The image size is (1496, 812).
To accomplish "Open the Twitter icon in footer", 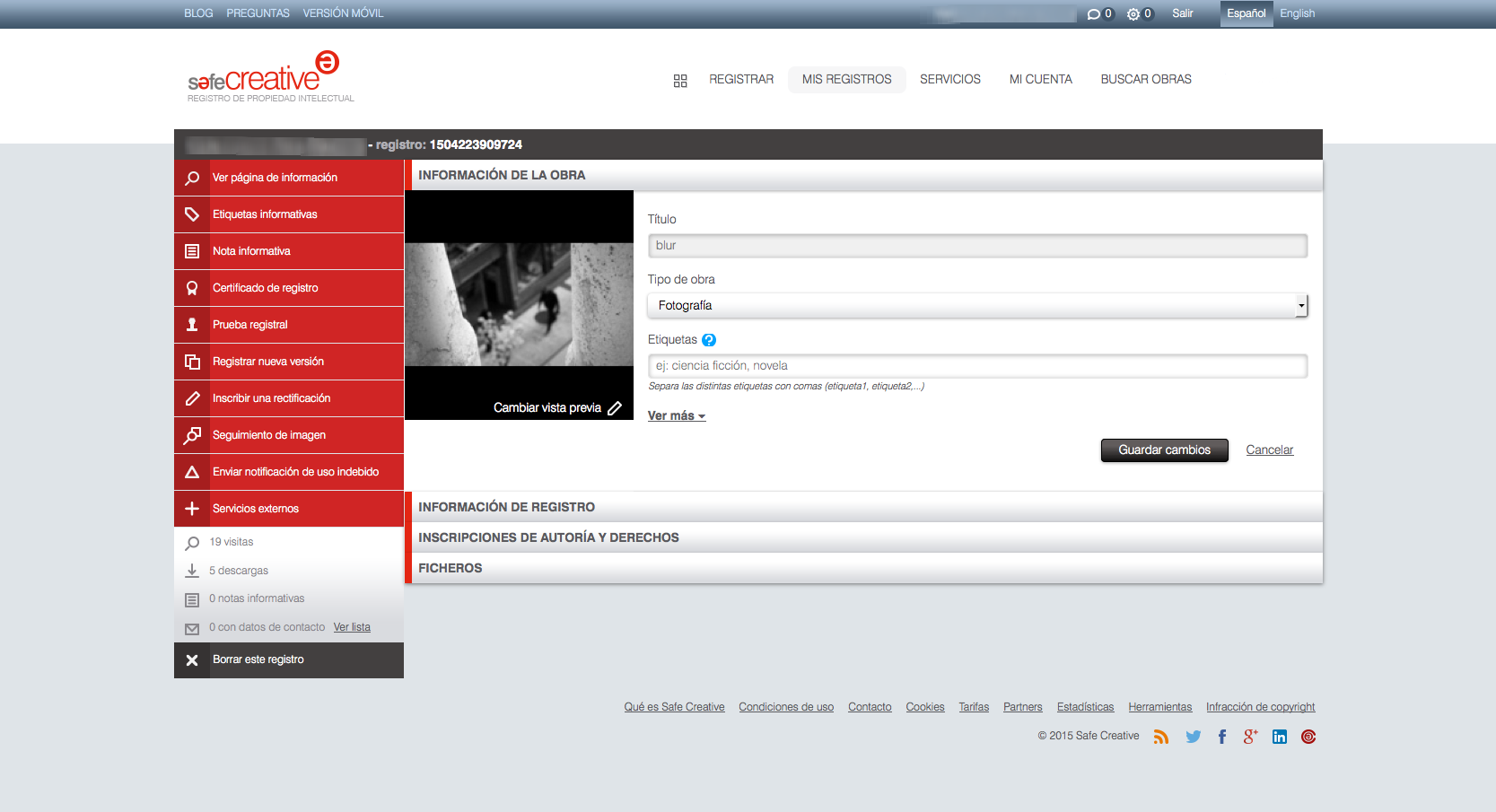I will (x=1193, y=737).
